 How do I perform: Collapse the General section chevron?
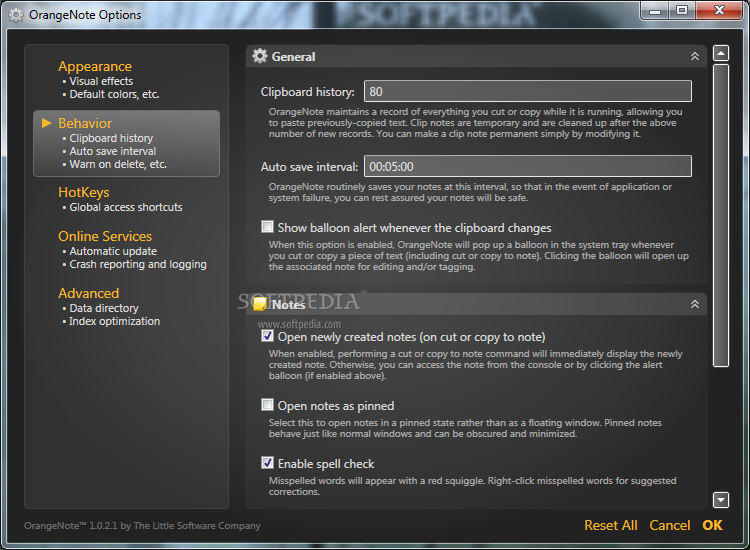[x=695, y=56]
